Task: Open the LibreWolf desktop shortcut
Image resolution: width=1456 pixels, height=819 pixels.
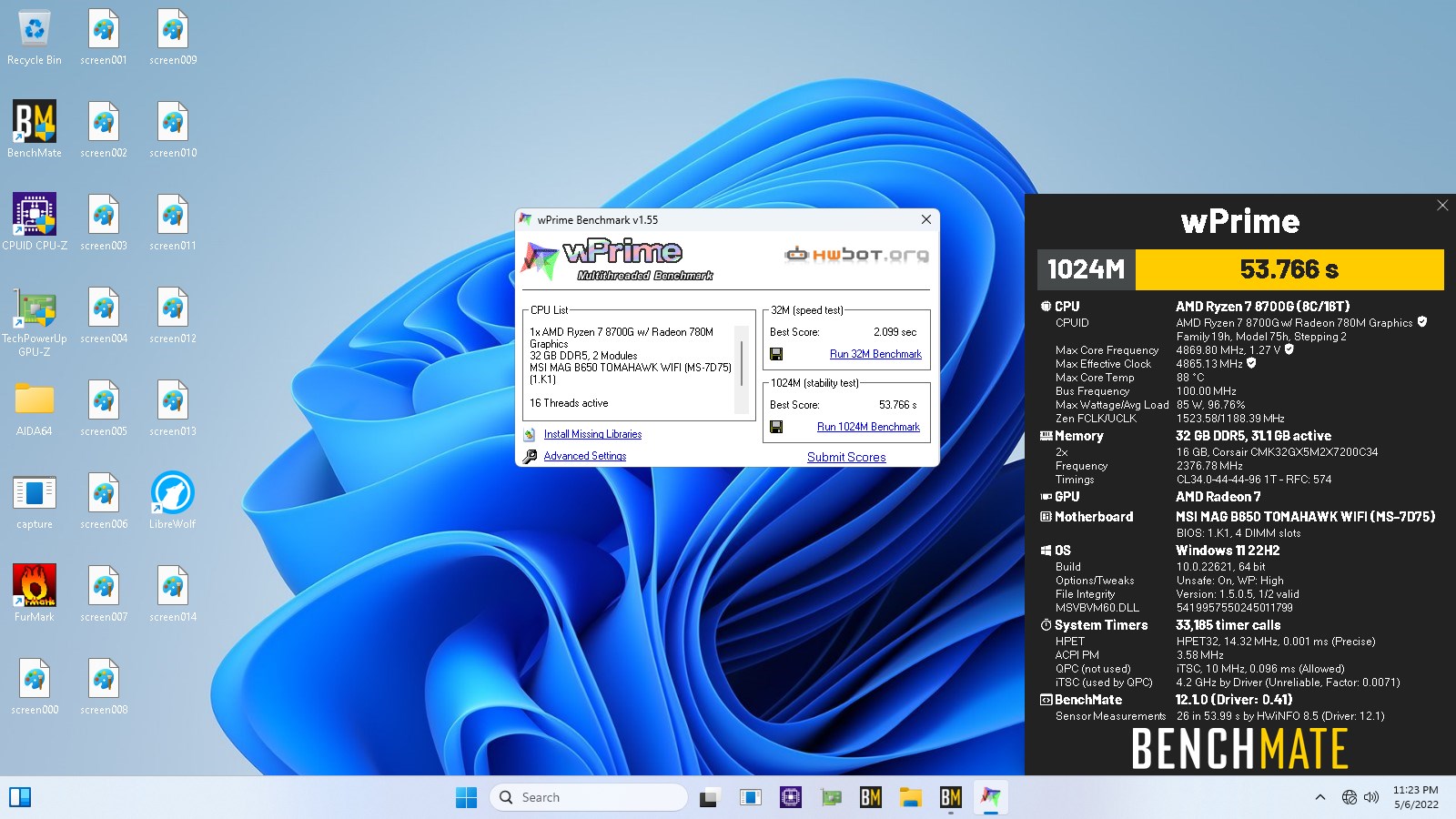Action: click(x=173, y=501)
